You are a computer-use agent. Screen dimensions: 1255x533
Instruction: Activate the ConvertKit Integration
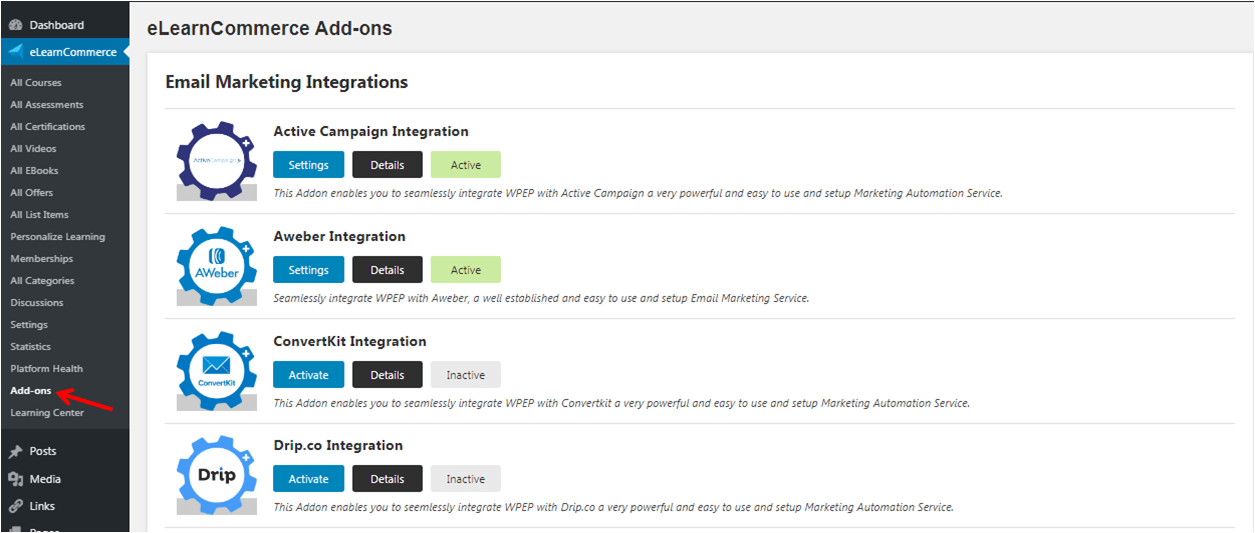click(308, 375)
